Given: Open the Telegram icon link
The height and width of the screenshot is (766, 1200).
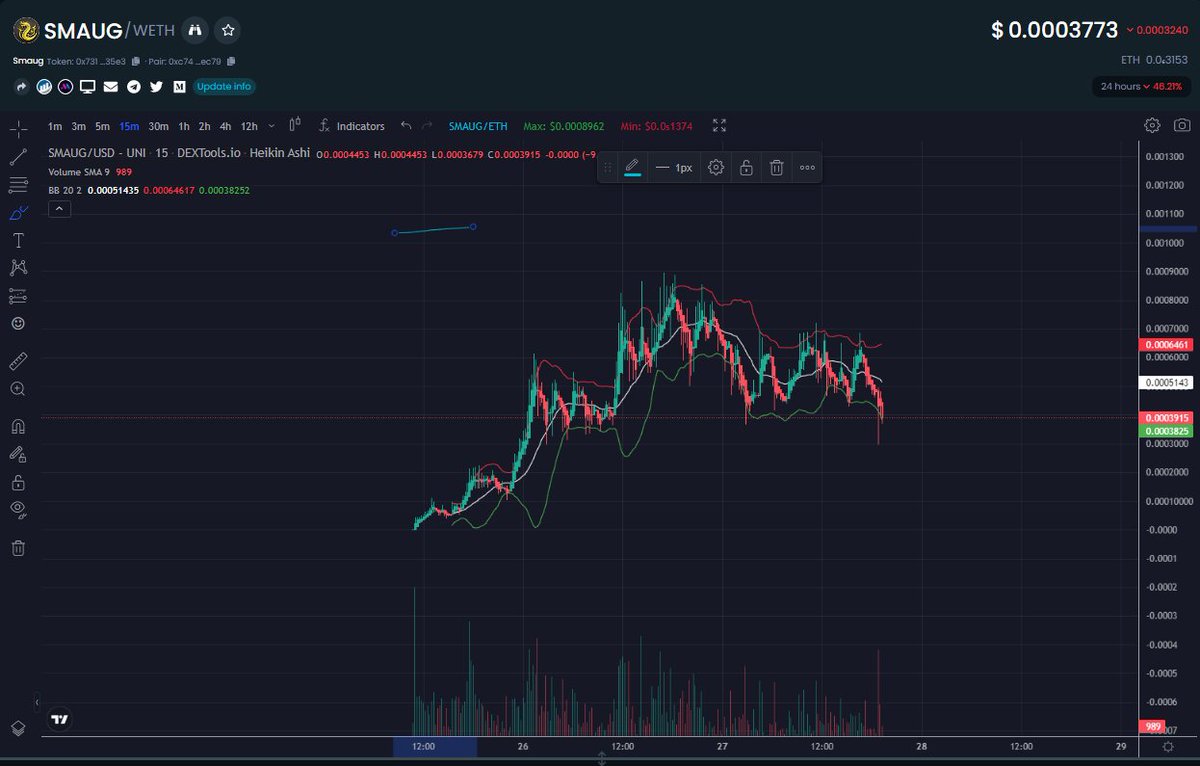Looking at the screenshot, I should (134, 87).
